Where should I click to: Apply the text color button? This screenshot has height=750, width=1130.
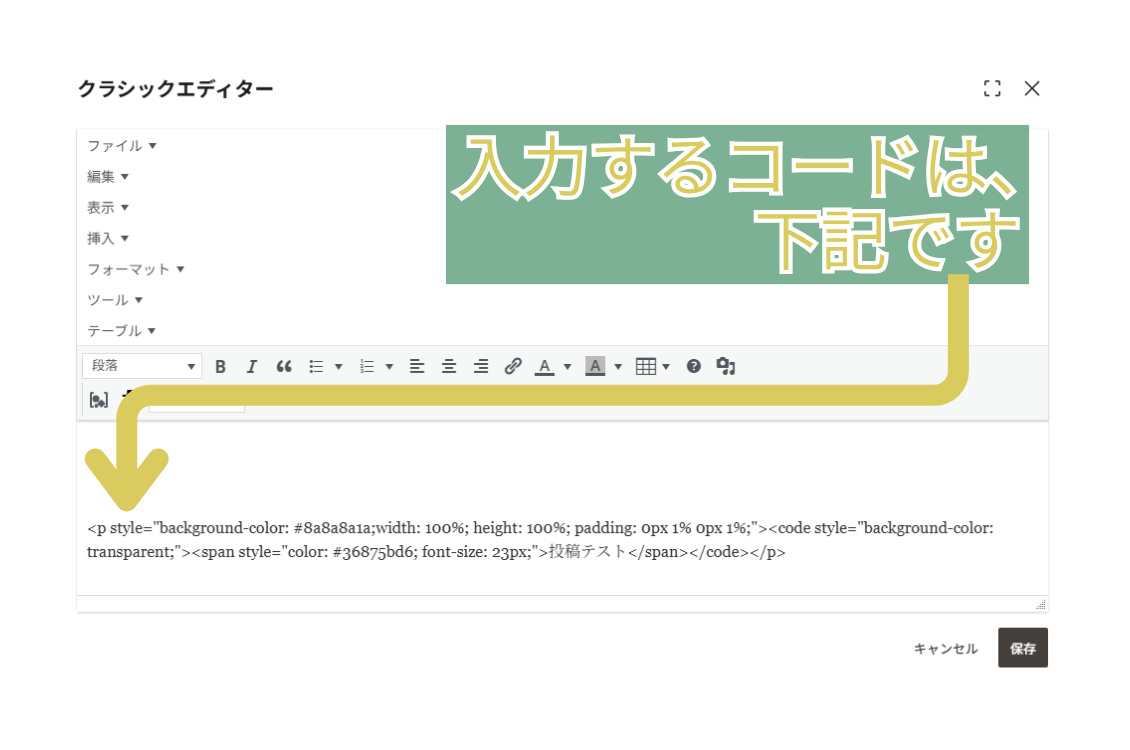coord(545,367)
